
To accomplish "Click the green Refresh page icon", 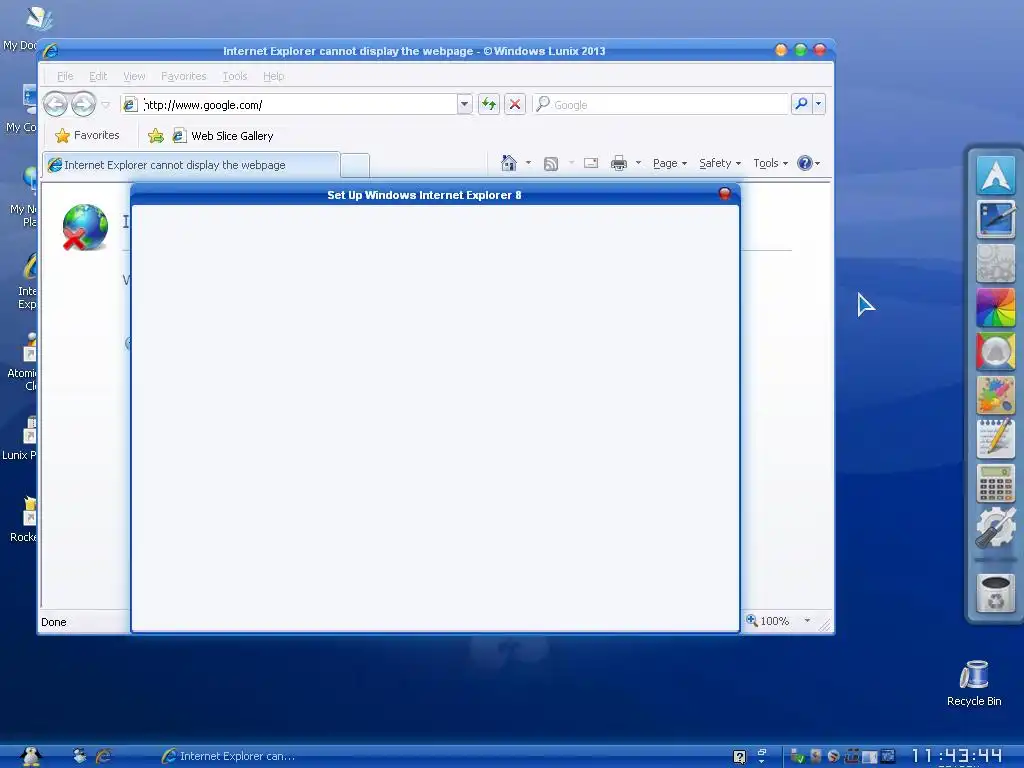I will [488, 104].
